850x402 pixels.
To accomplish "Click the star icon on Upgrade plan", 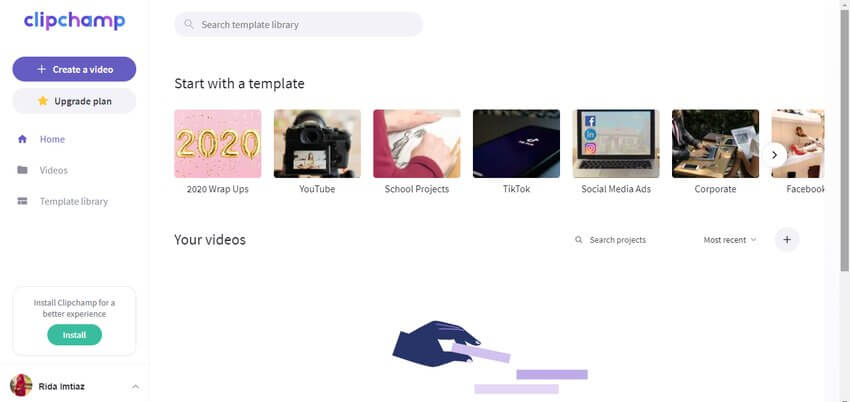I will (43, 101).
